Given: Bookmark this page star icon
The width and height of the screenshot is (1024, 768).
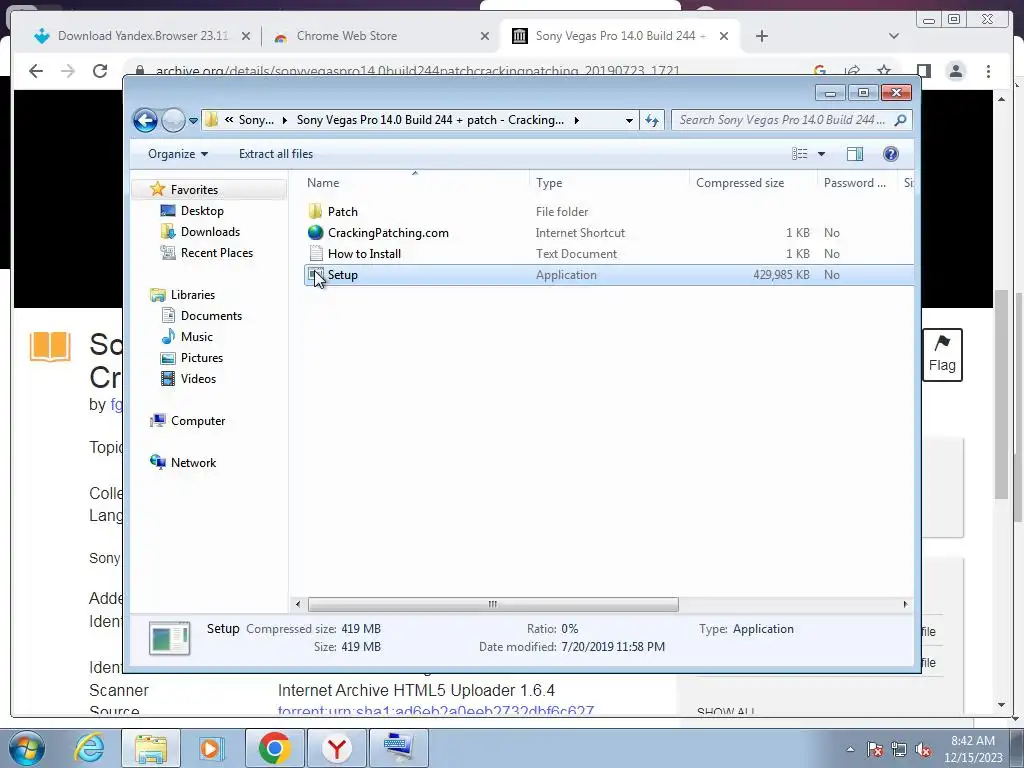Looking at the screenshot, I should tap(884, 71).
